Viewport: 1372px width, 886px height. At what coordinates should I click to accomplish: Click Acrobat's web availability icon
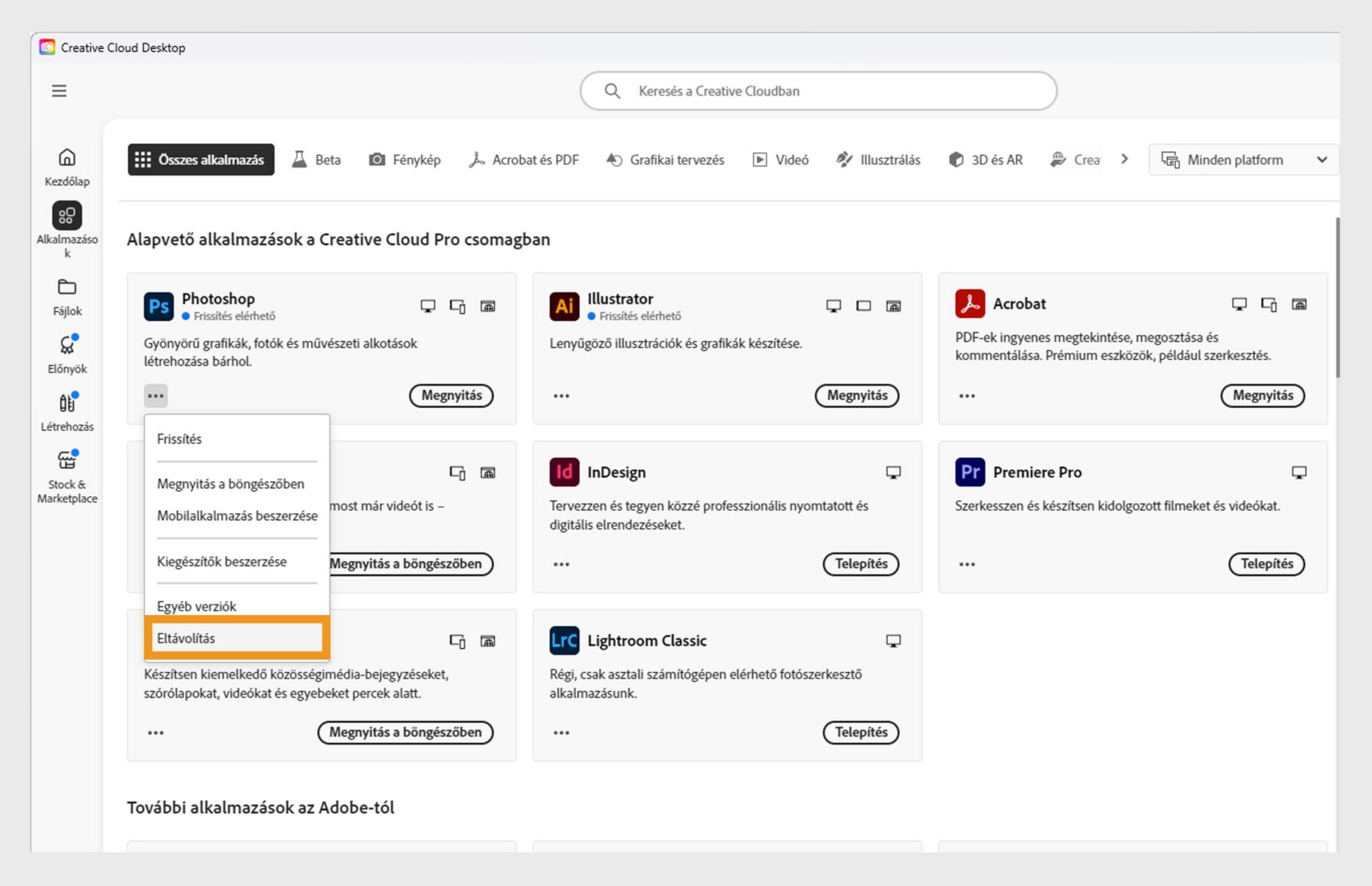(1300, 304)
